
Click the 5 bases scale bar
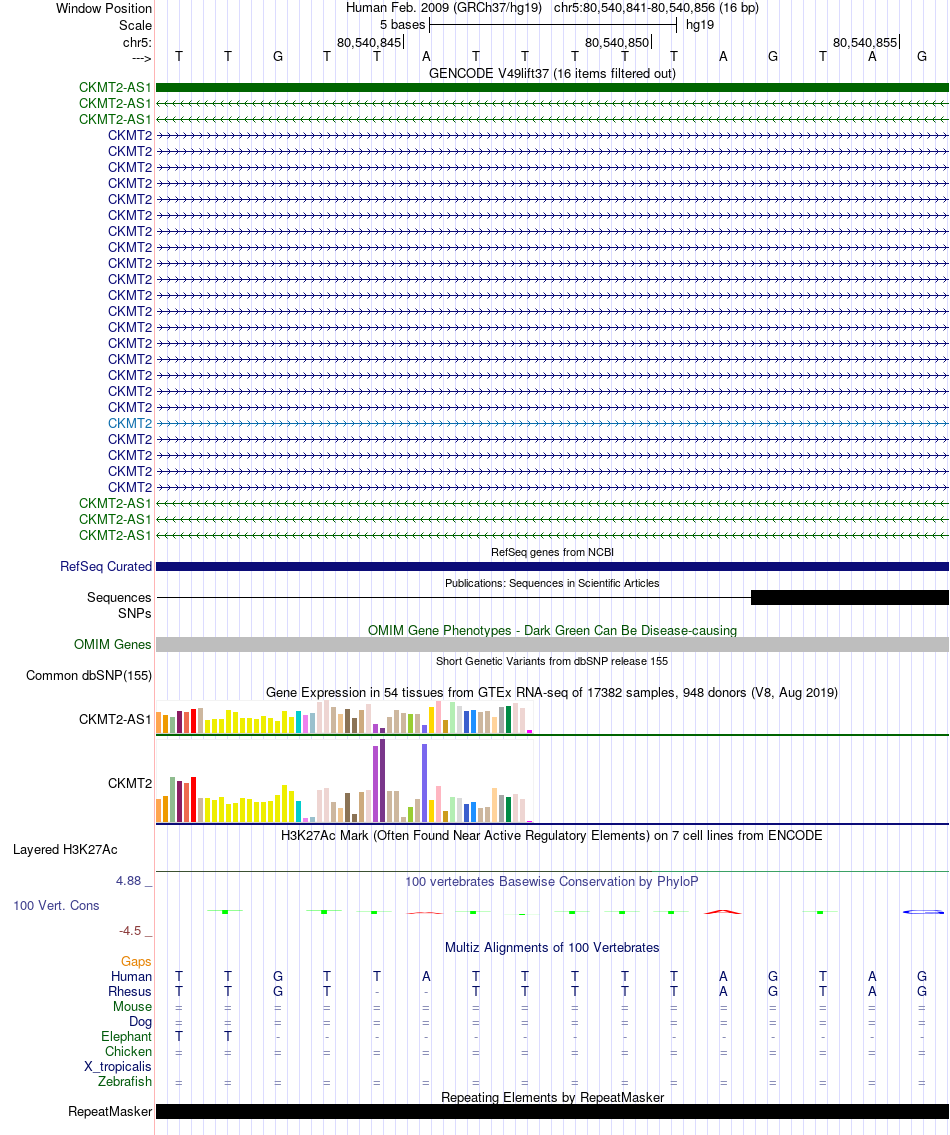(x=552, y=25)
